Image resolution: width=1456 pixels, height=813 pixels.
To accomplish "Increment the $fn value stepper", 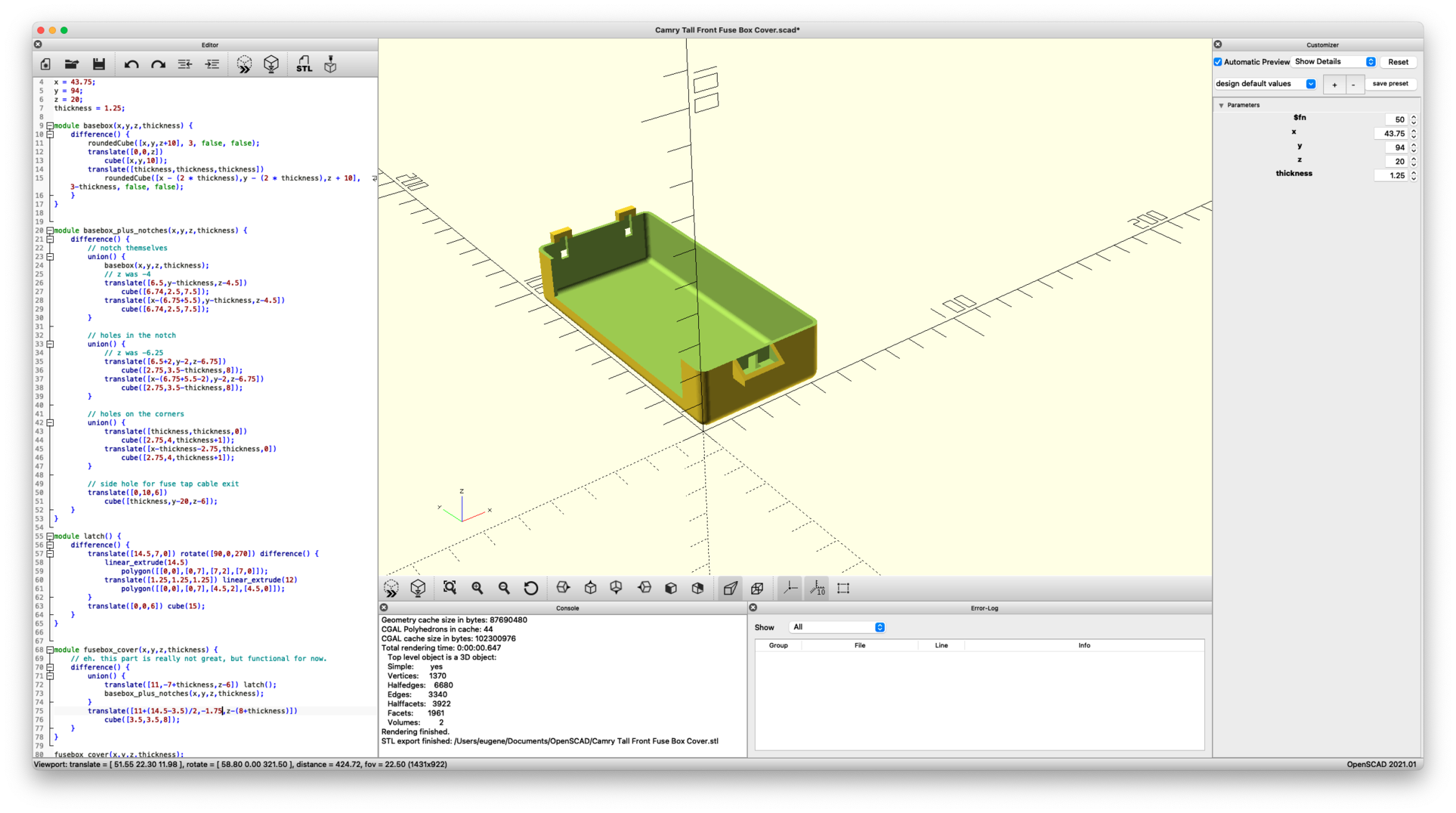I will click(1414, 116).
